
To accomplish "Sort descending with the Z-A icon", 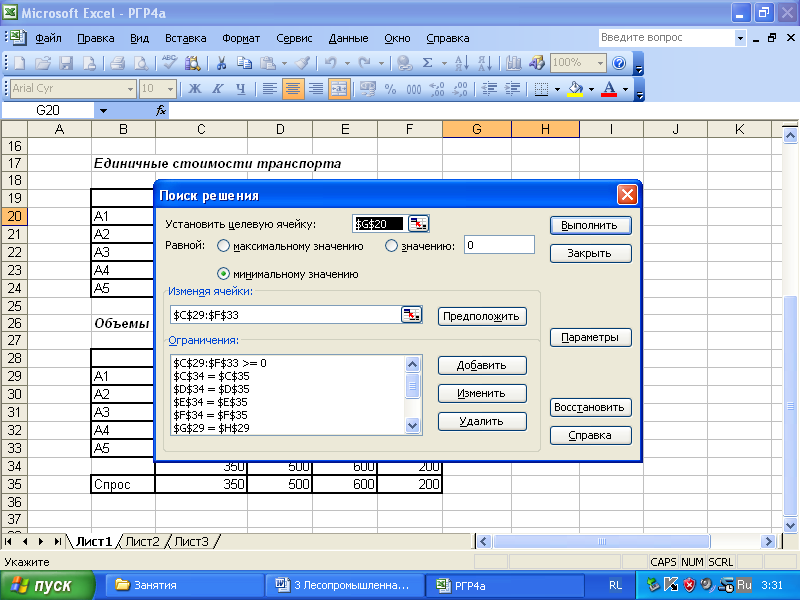I will (485, 63).
